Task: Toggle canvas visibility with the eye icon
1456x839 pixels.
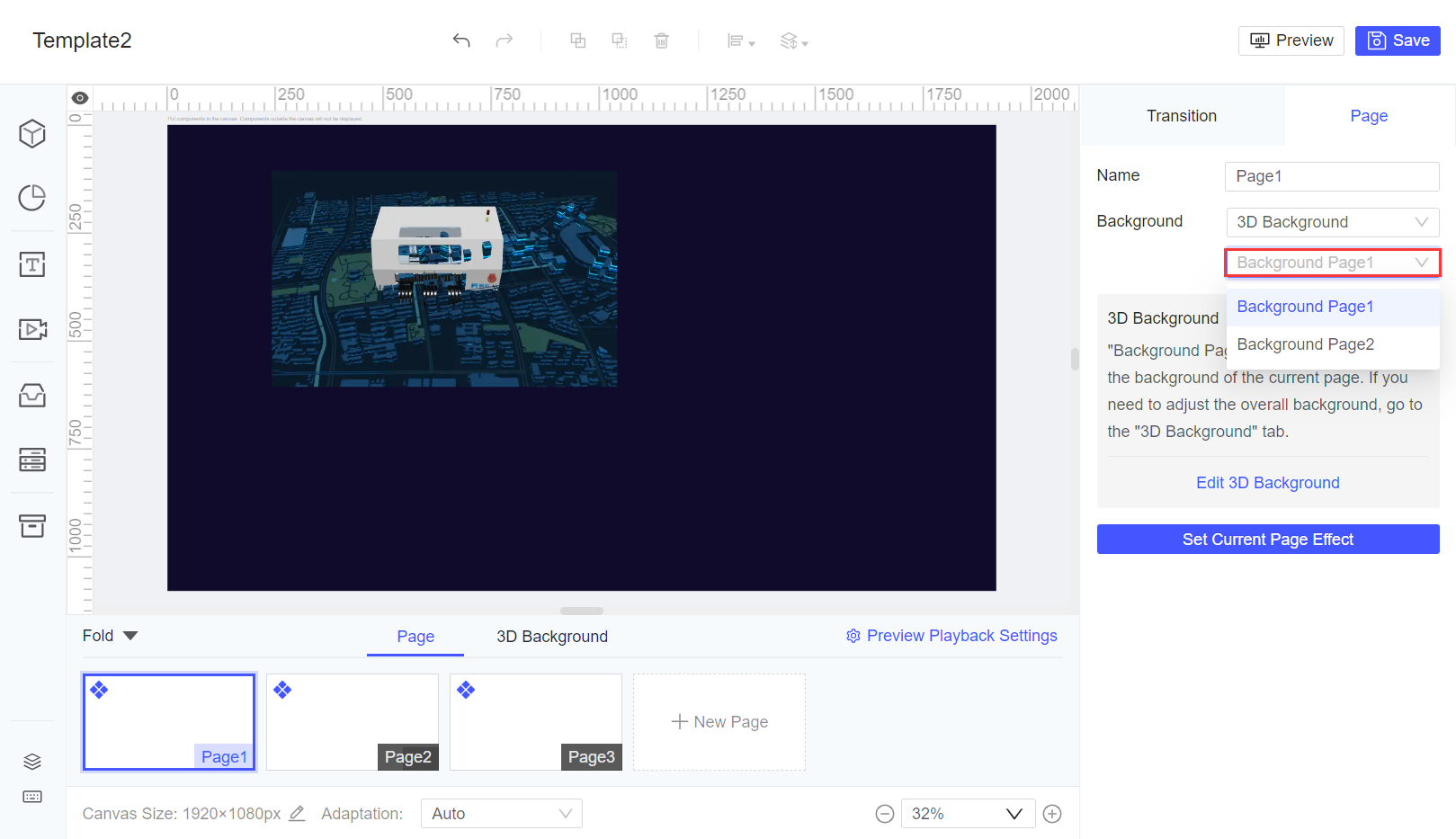Action: 79,96
